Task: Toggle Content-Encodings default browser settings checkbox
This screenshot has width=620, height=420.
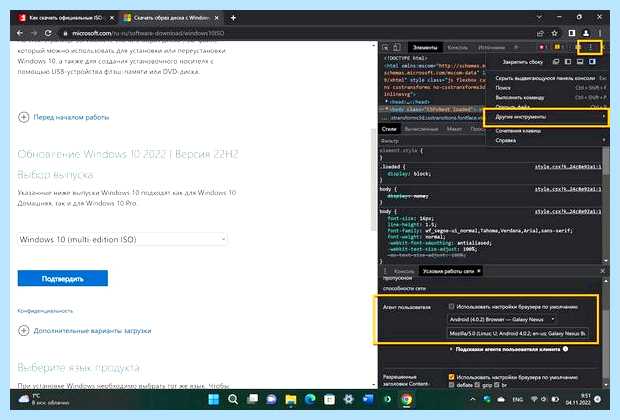Action: pos(452,377)
